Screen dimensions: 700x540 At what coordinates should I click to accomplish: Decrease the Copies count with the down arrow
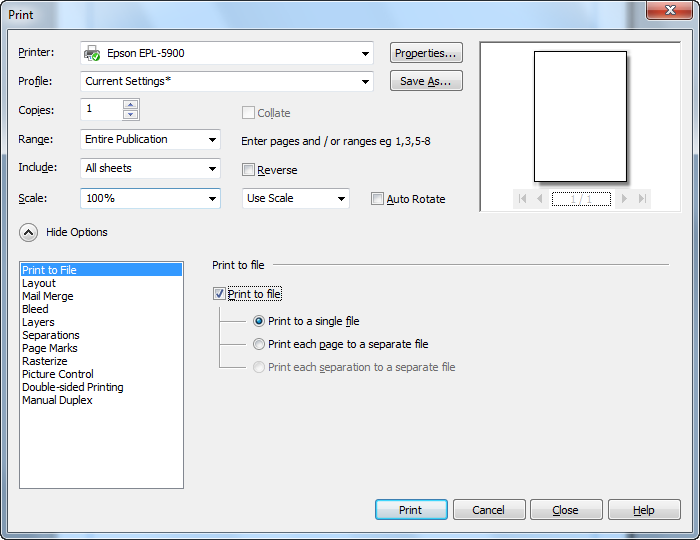coord(130,115)
